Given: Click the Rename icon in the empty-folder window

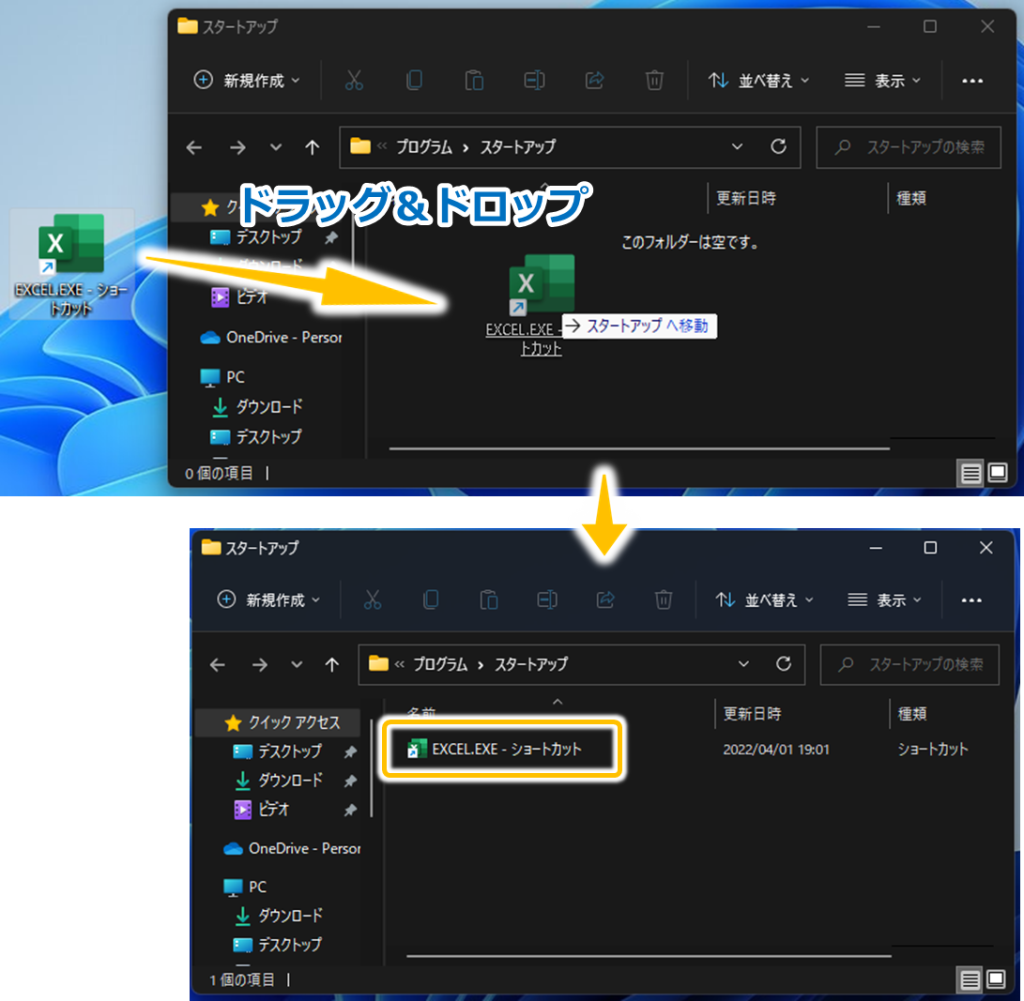Looking at the screenshot, I should click(x=535, y=81).
